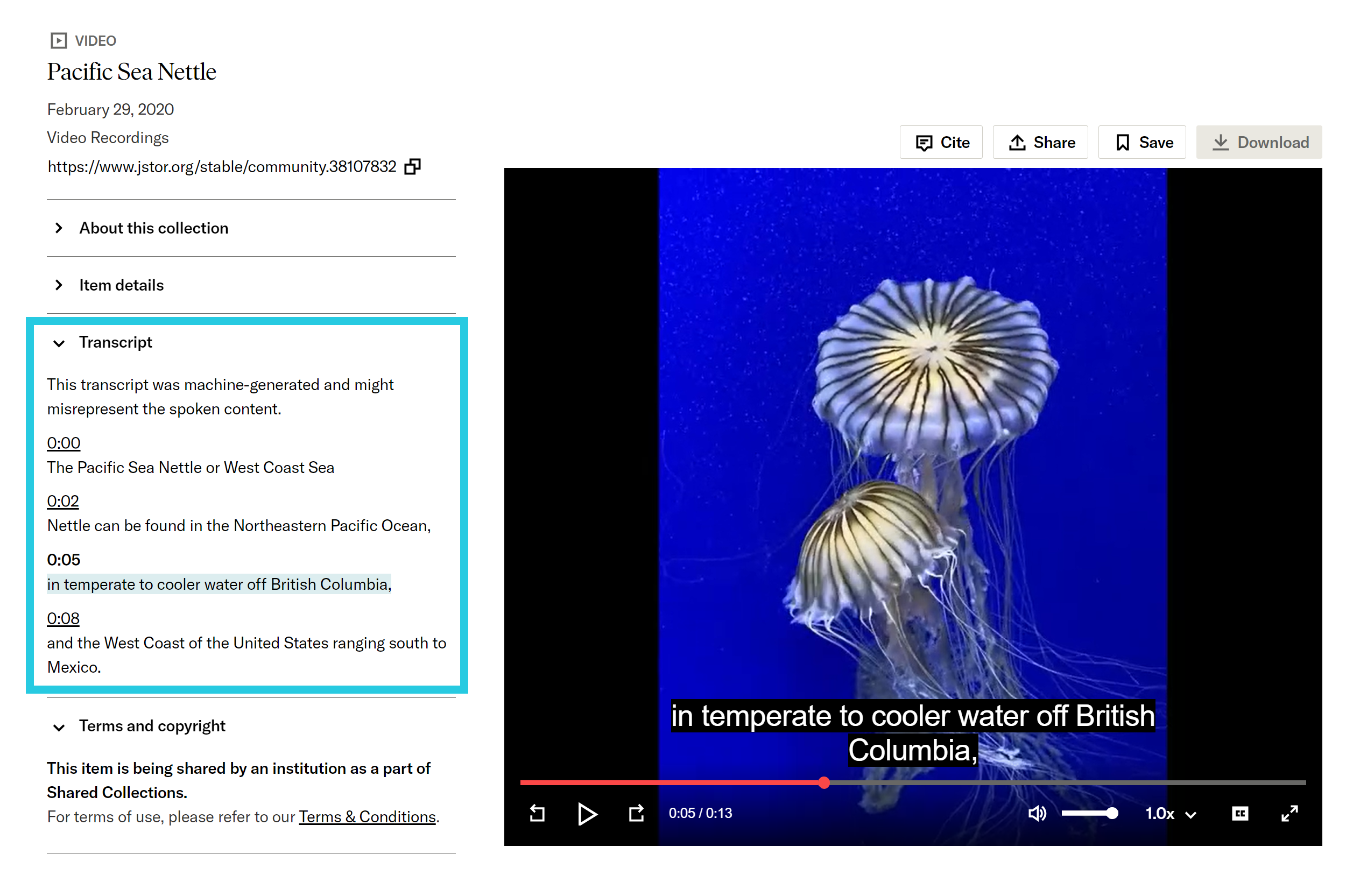Screen dimensions: 1360x896
Task: Jump to transcript timestamp 0:00
Action: [x=64, y=443]
